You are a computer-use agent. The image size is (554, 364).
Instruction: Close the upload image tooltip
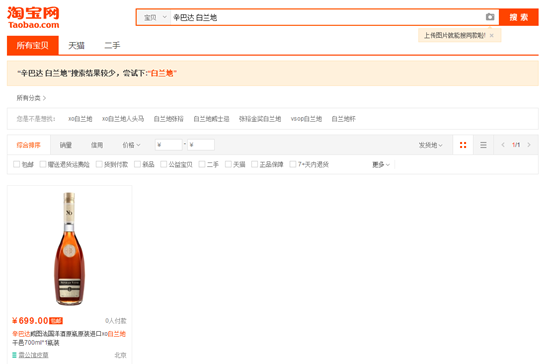pos(491,35)
